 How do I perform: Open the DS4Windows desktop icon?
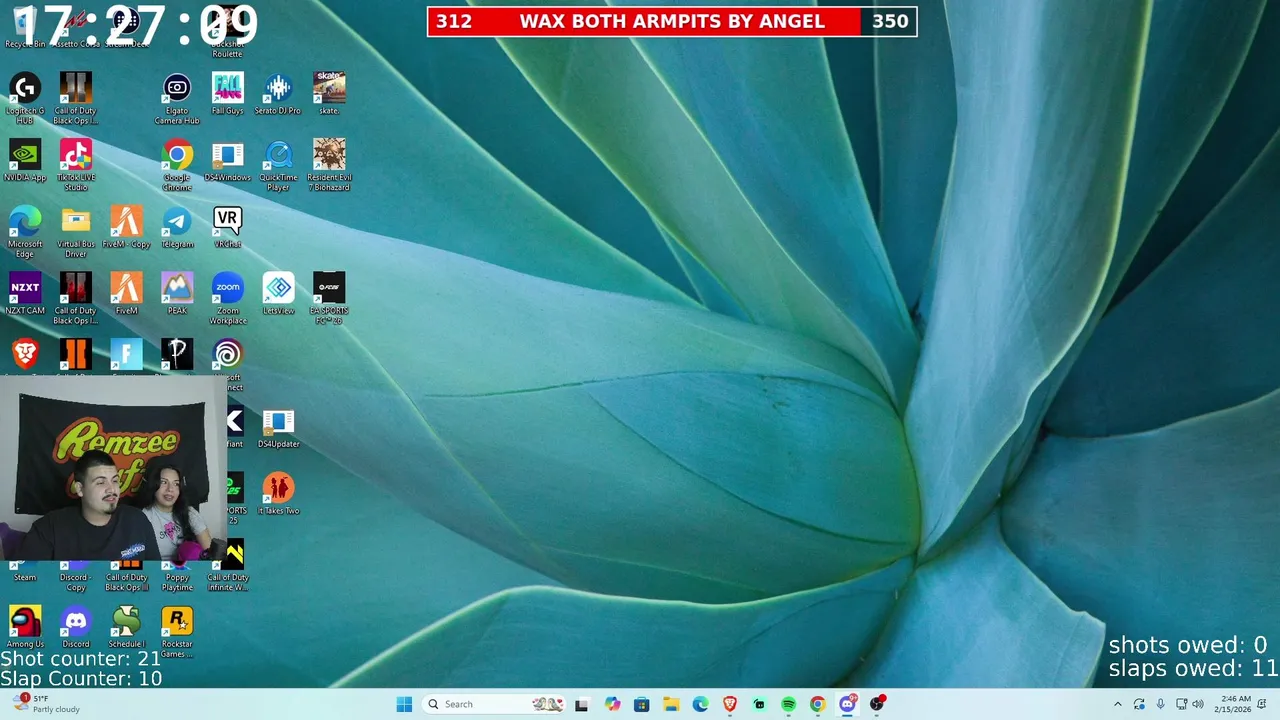point(228,161)
